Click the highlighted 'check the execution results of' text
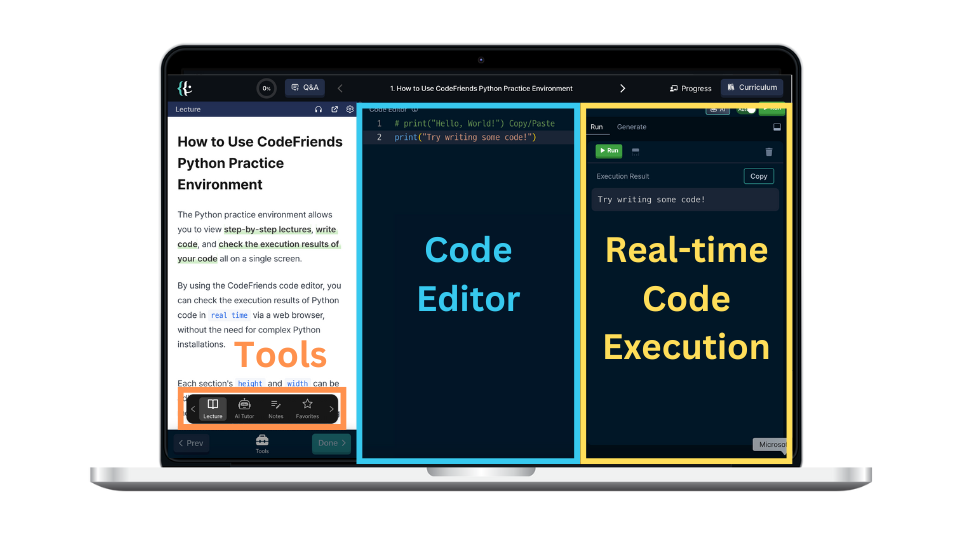Image resolution: width=960 pixels, height=540 pixels. [279, 244]
